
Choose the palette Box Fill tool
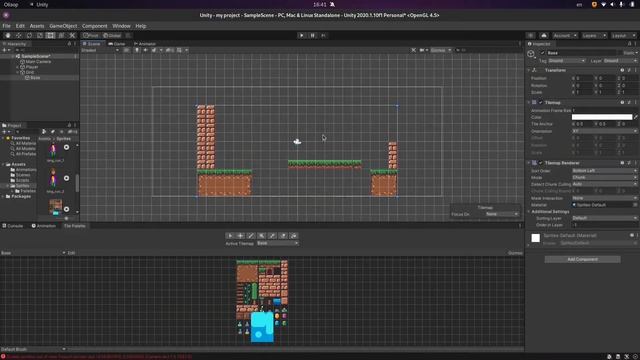pyautogui.click(x=262, y=236)
